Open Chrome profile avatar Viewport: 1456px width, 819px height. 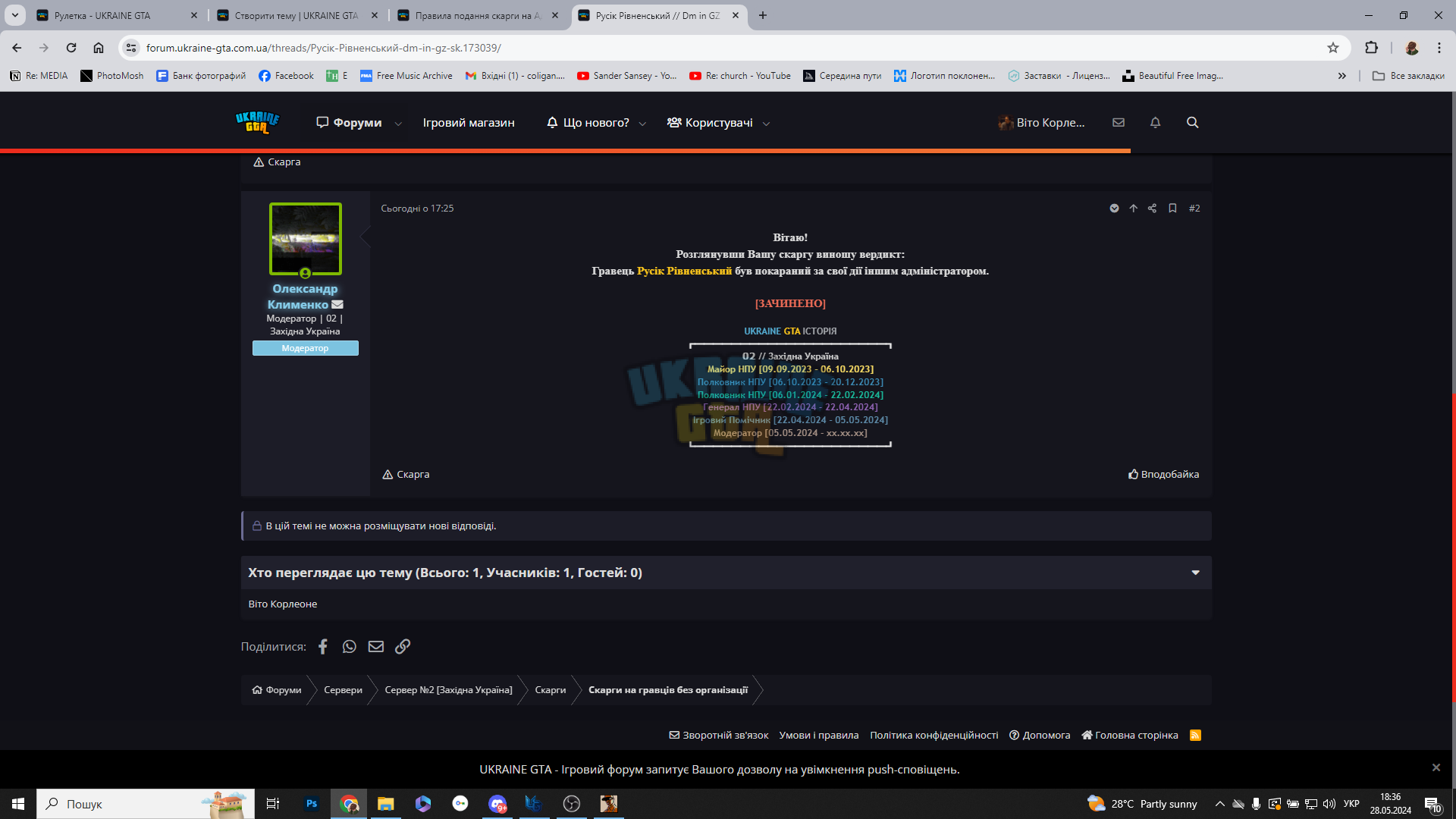tap(1412, 48)
